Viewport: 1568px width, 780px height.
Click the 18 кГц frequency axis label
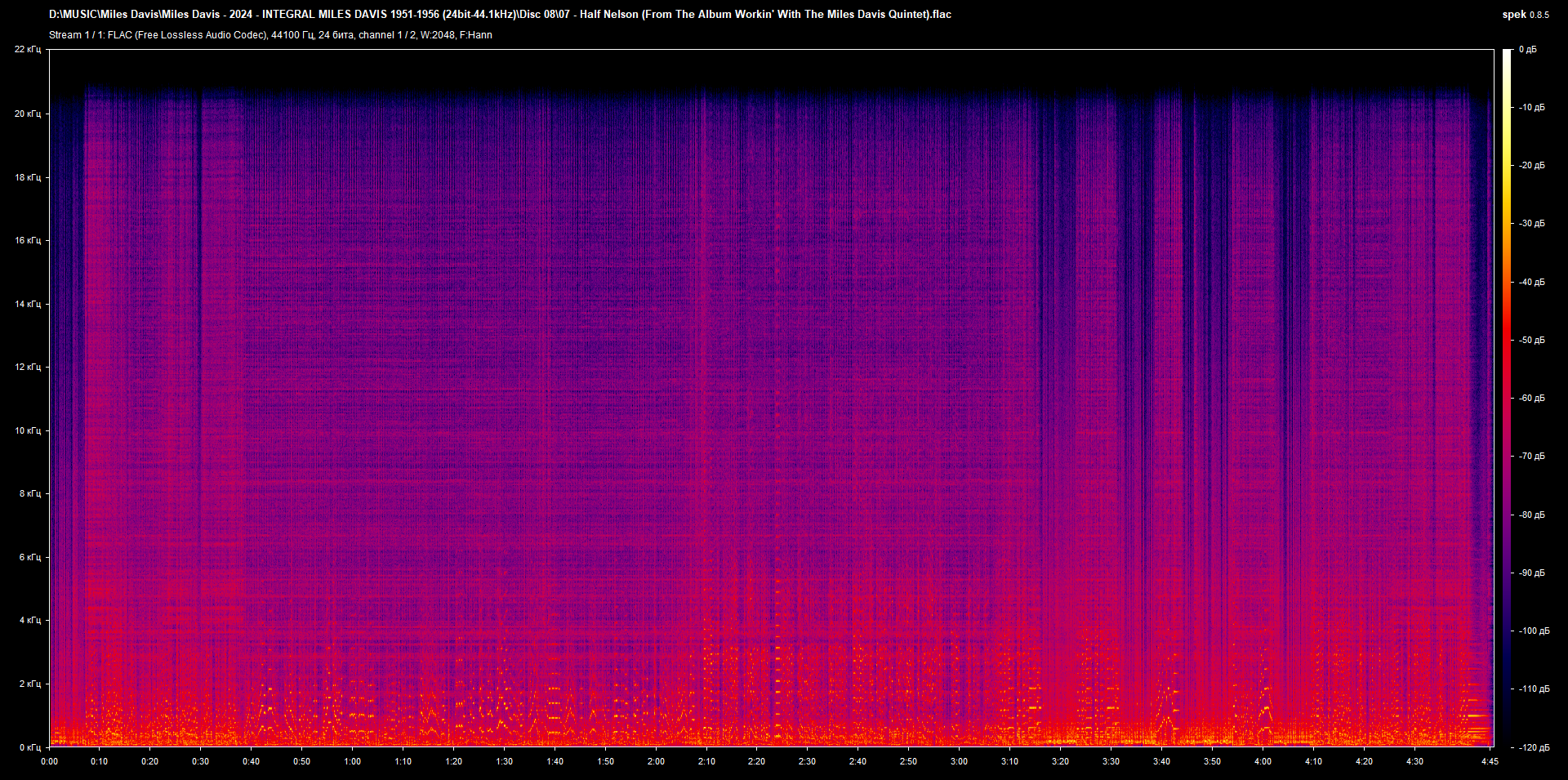(28, 177)
